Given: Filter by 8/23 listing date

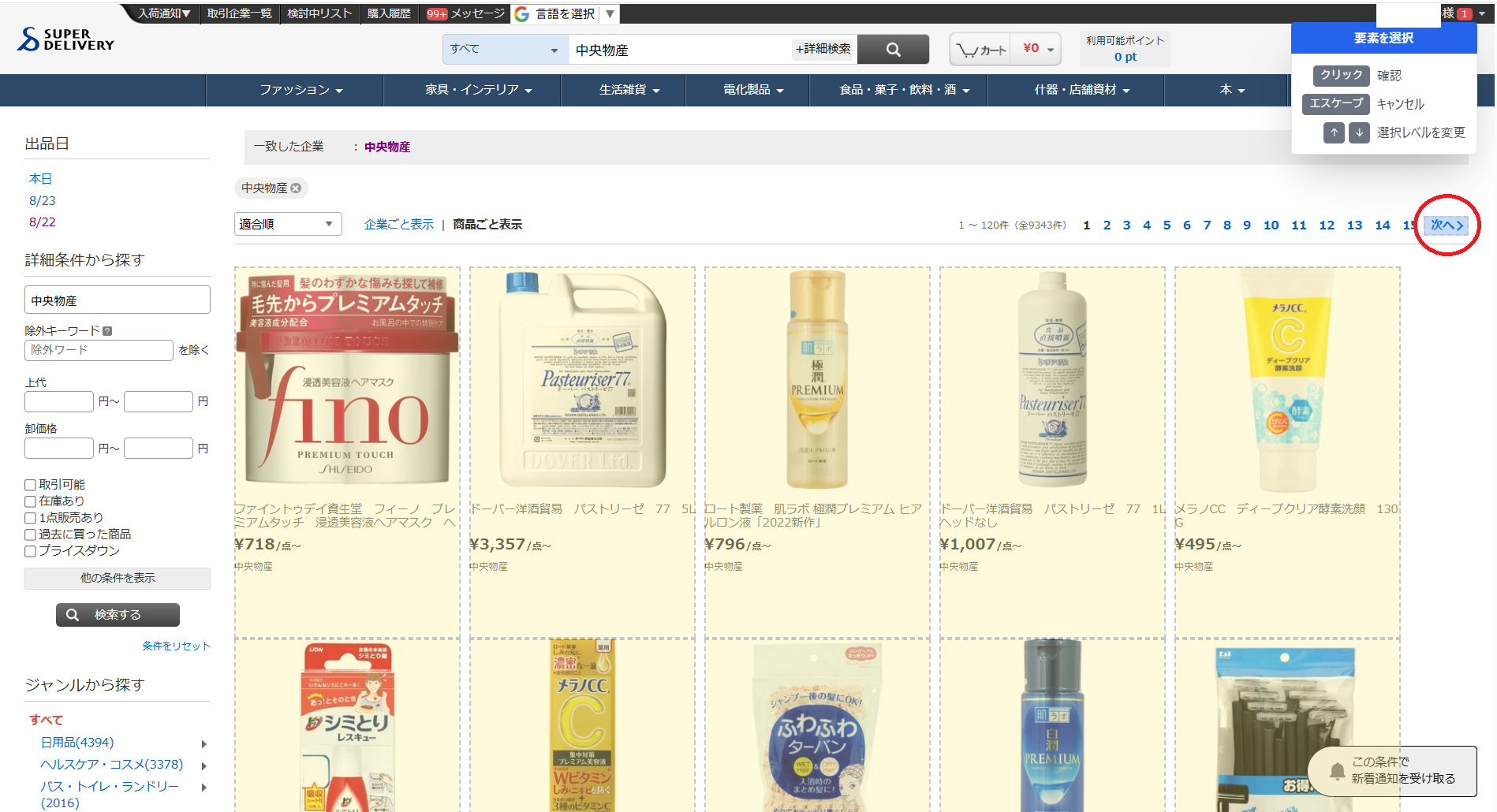Looking at the screenshot, I should 43,201.
